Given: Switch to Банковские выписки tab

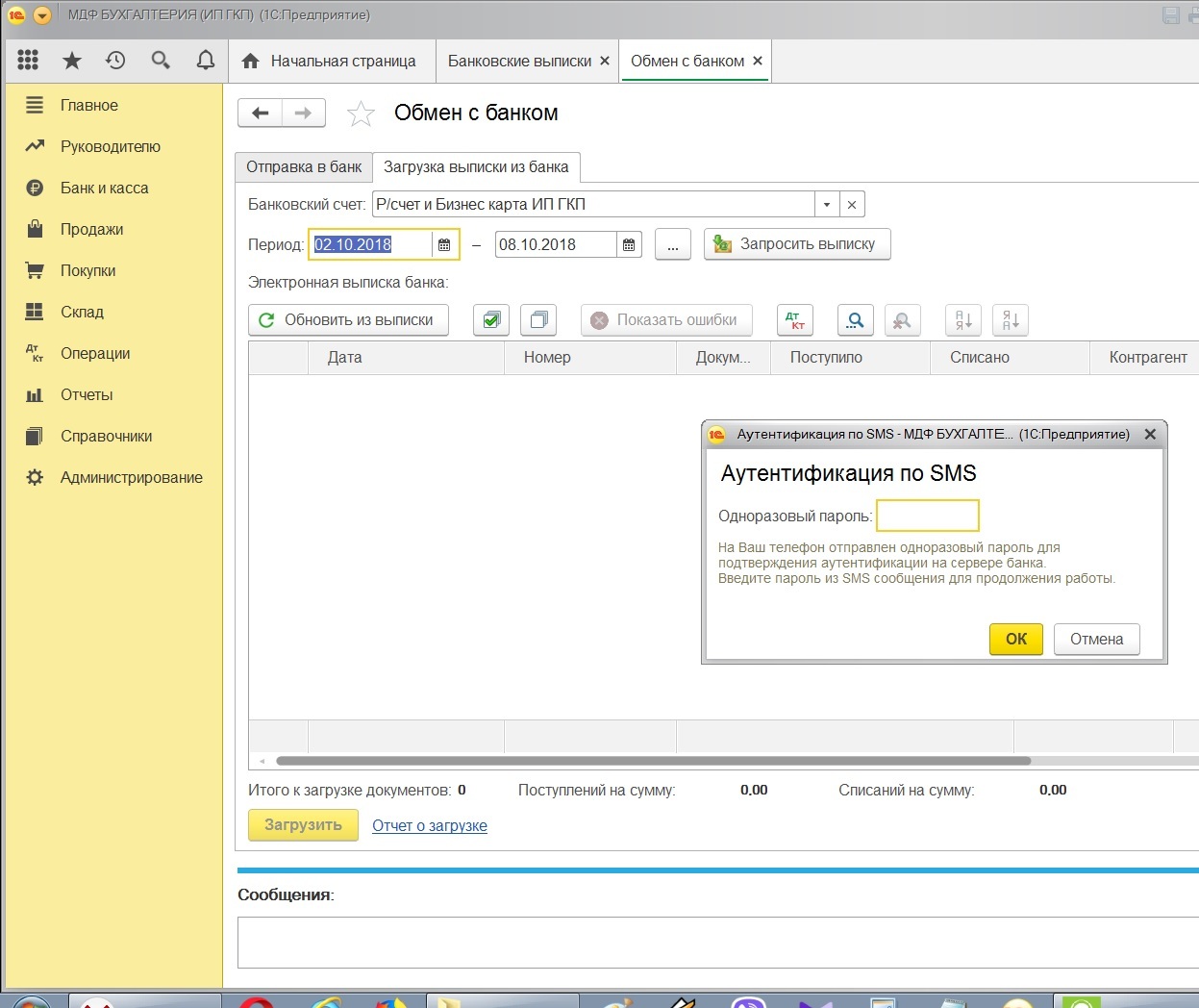Looking at the screenshot, I should (x=519, y=61).
